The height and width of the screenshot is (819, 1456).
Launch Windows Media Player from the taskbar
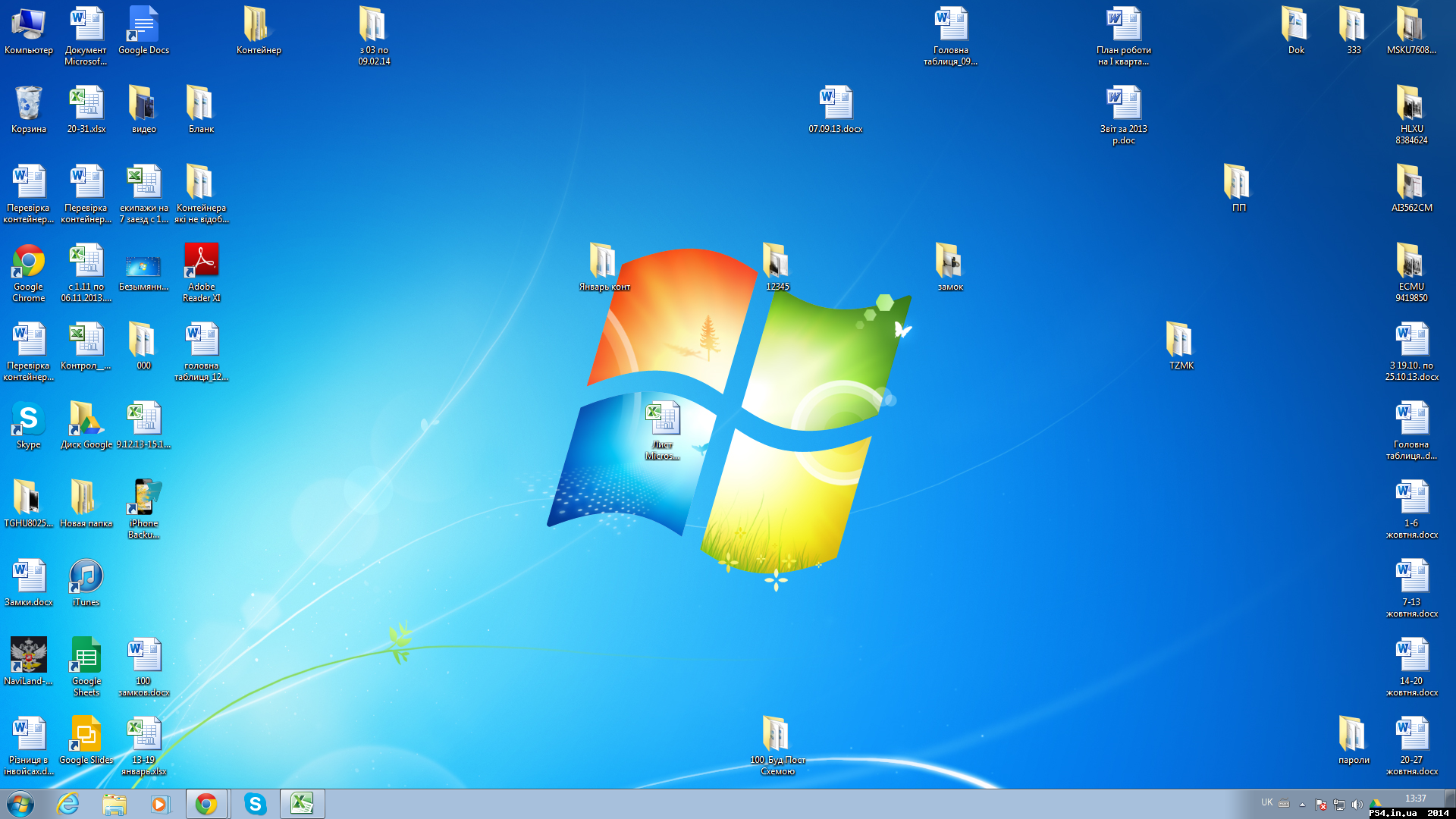160,804
